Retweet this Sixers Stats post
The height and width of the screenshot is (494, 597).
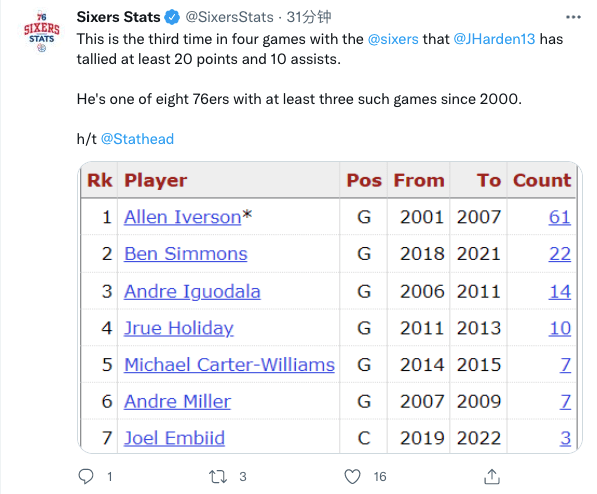[x=218, y=476]
